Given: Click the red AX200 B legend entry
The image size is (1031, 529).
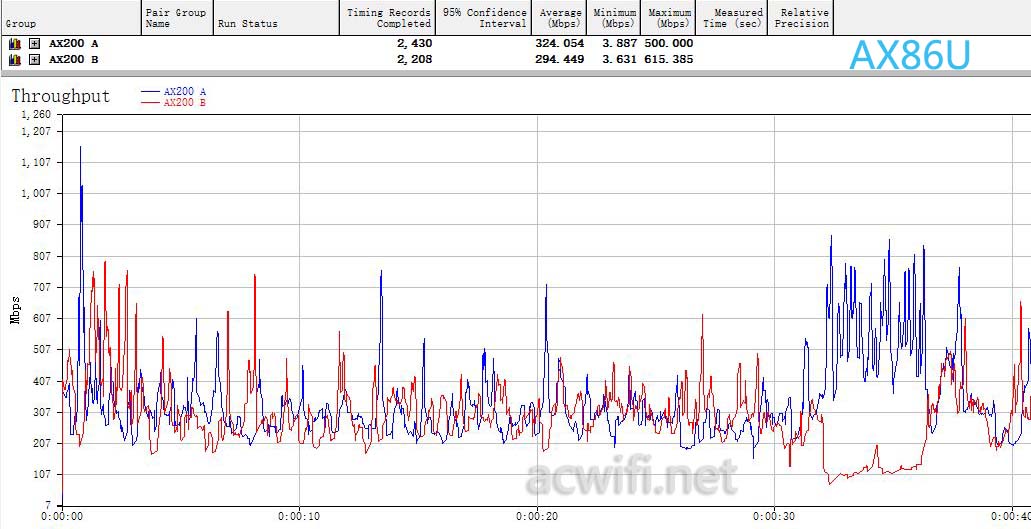Looking at the screenshot, I should coord(174,103).
